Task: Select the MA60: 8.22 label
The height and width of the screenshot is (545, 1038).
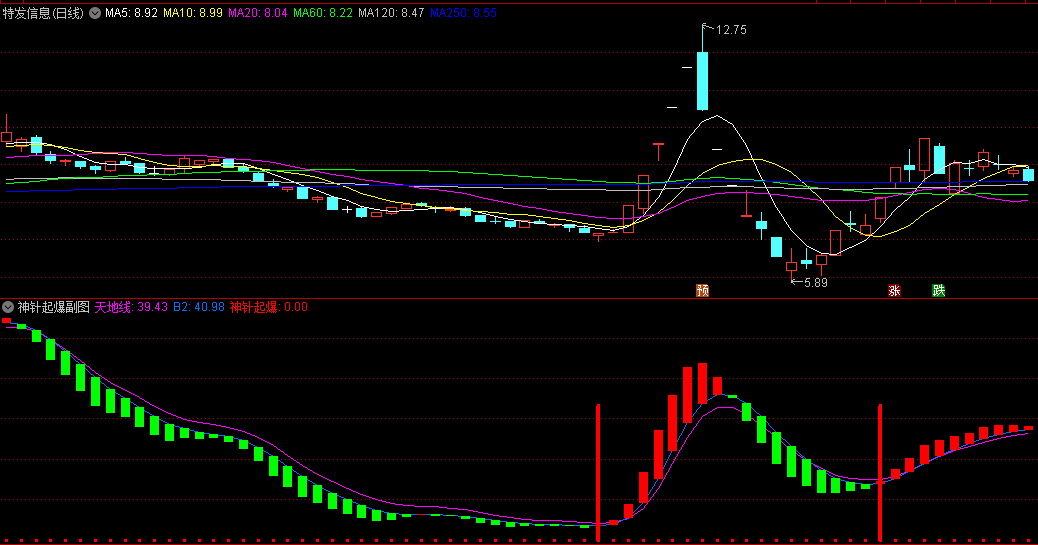Action: [322, 13]
